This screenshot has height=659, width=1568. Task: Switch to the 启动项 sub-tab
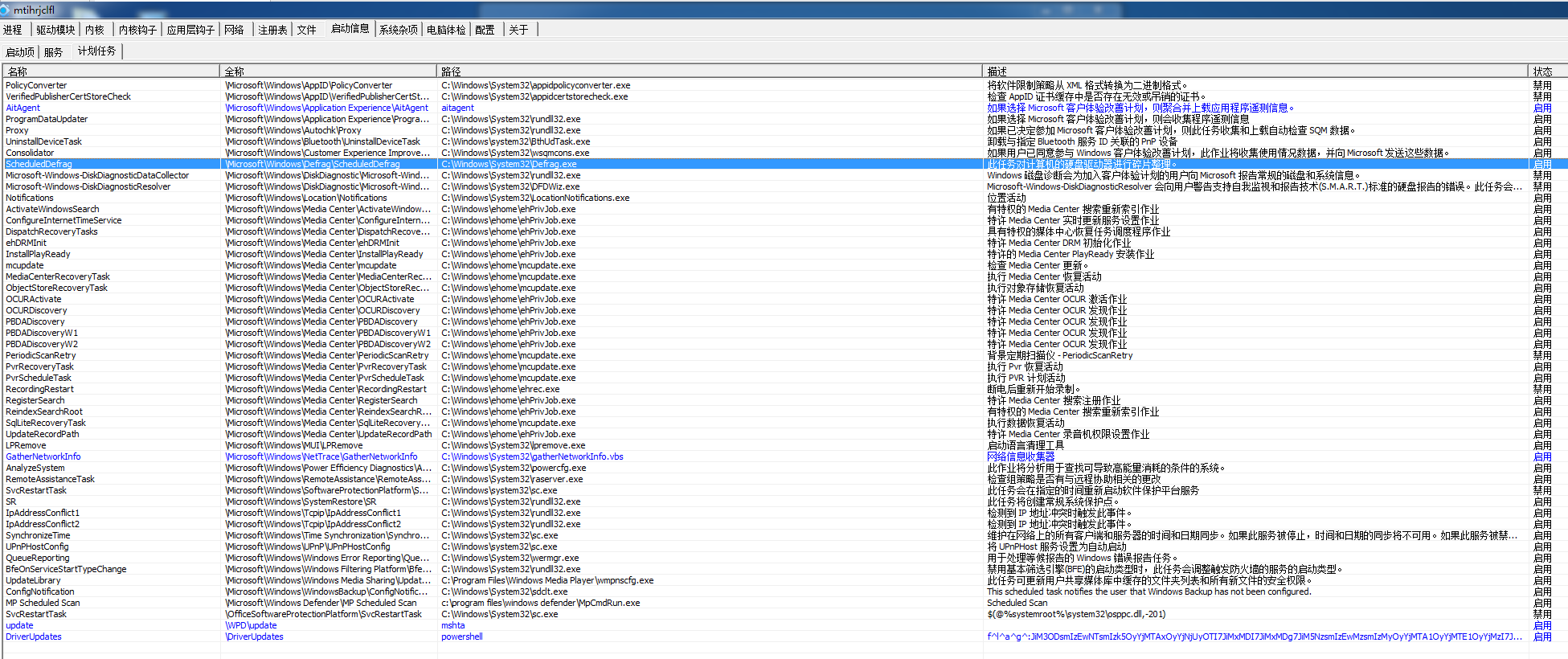pyautogui.click(x=20, y=52)
